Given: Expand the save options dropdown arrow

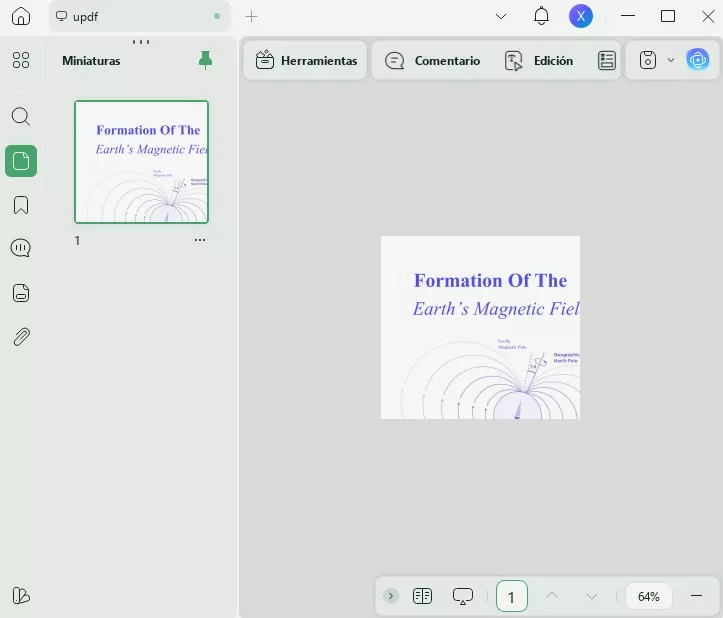Looking at the screenshot, I should point(671,60).
